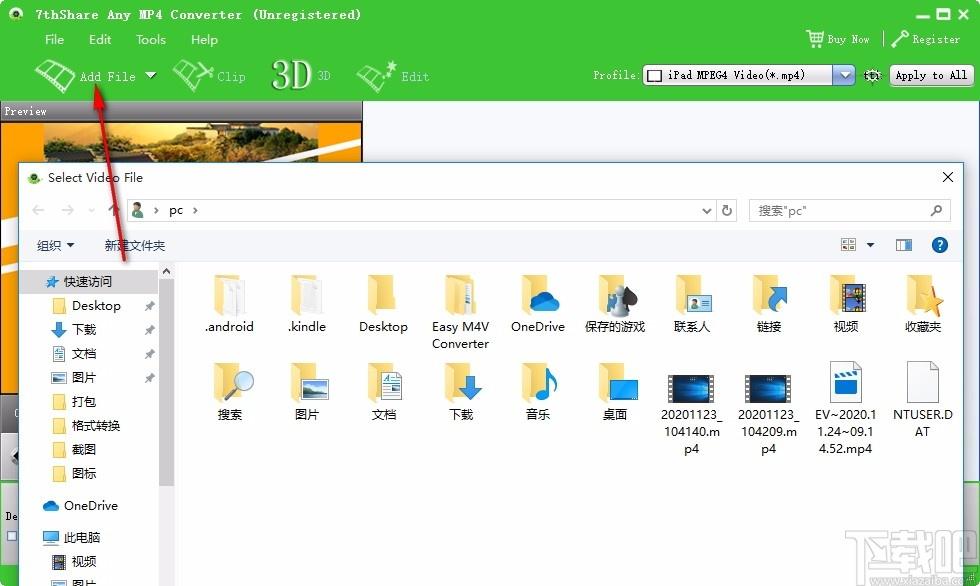The width and height of the screenshot is (980, 586).
Task: Click the pc breadcrumb in address bar
Action: click(176, 211)
